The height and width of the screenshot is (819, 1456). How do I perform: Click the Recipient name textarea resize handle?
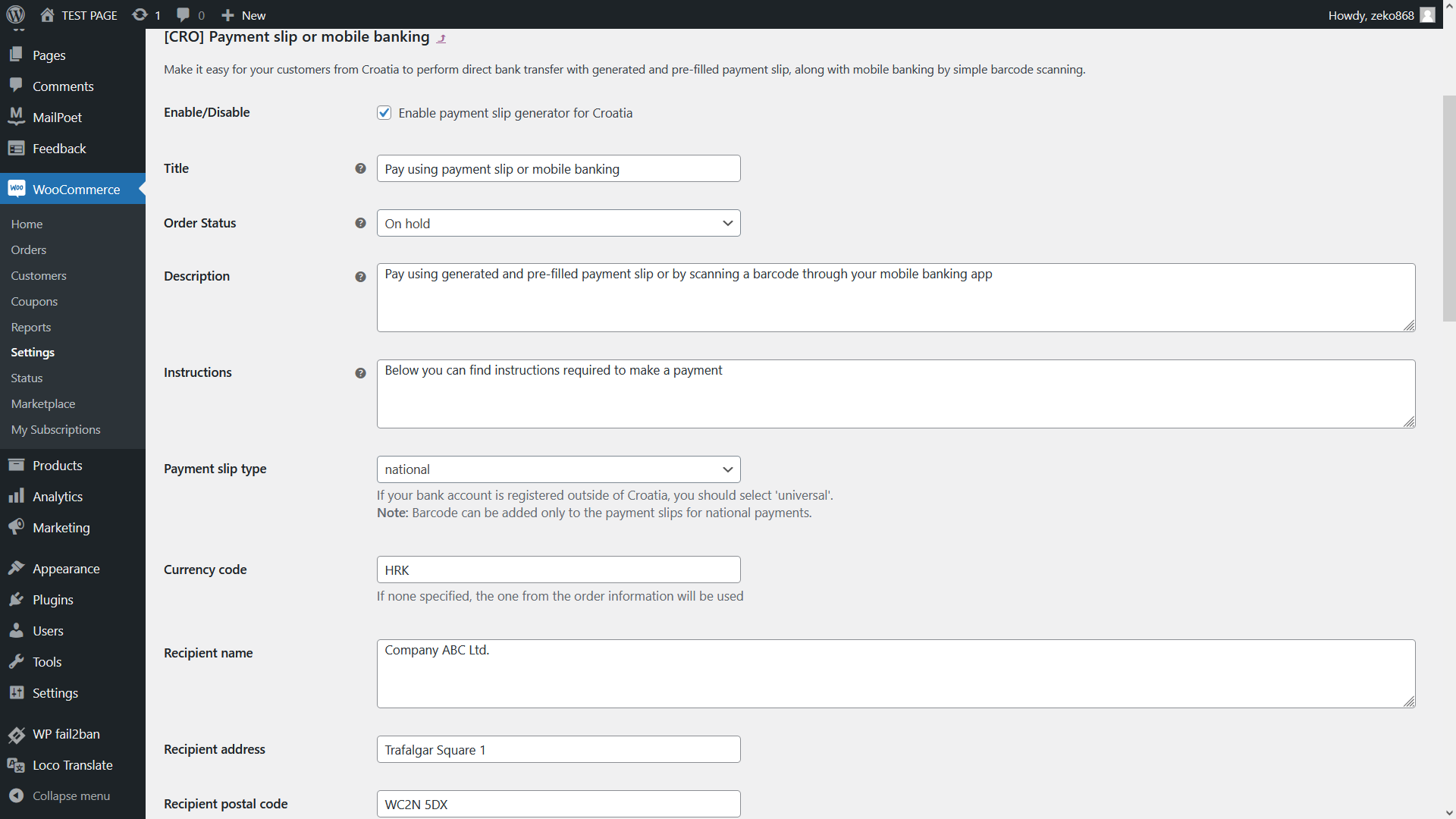click(1409, 701)
